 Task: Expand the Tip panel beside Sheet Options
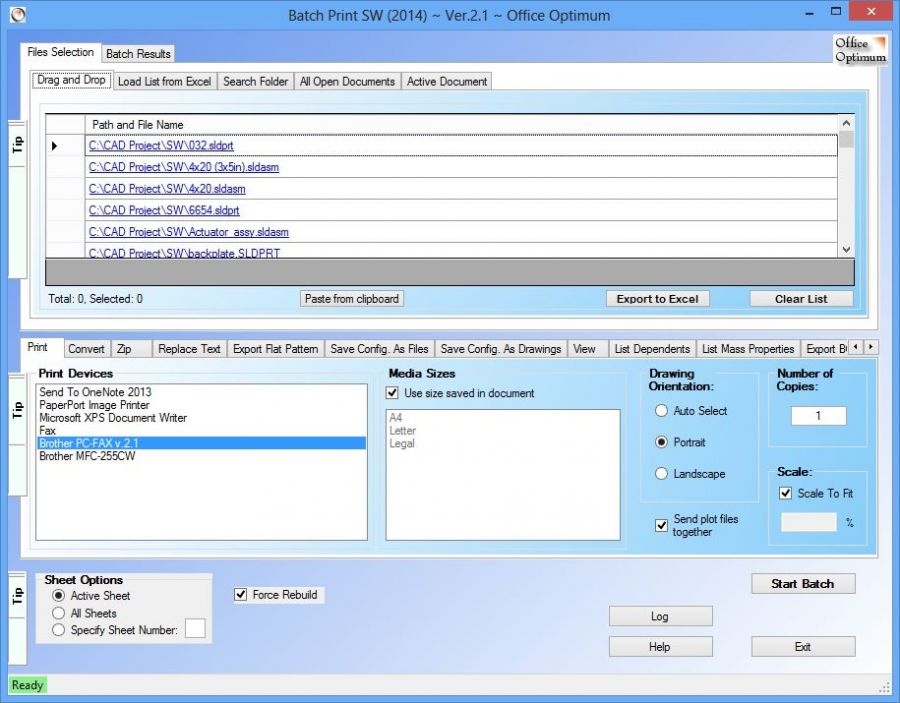pos(17,596)
